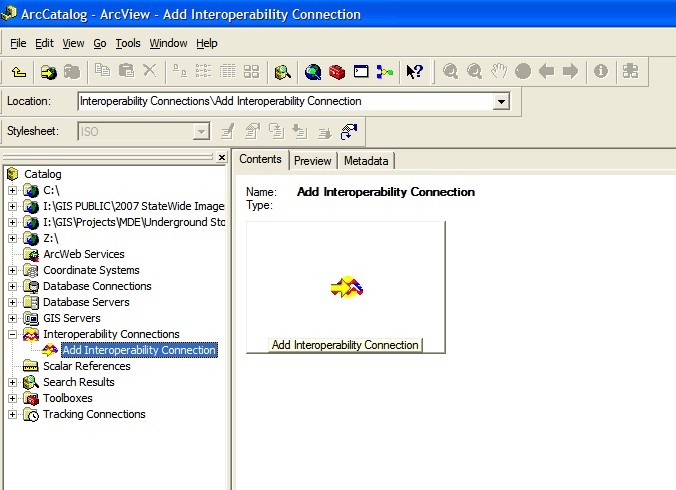Select the Pan hand tool
676x490 pixels.
click(x=499, y=71)
